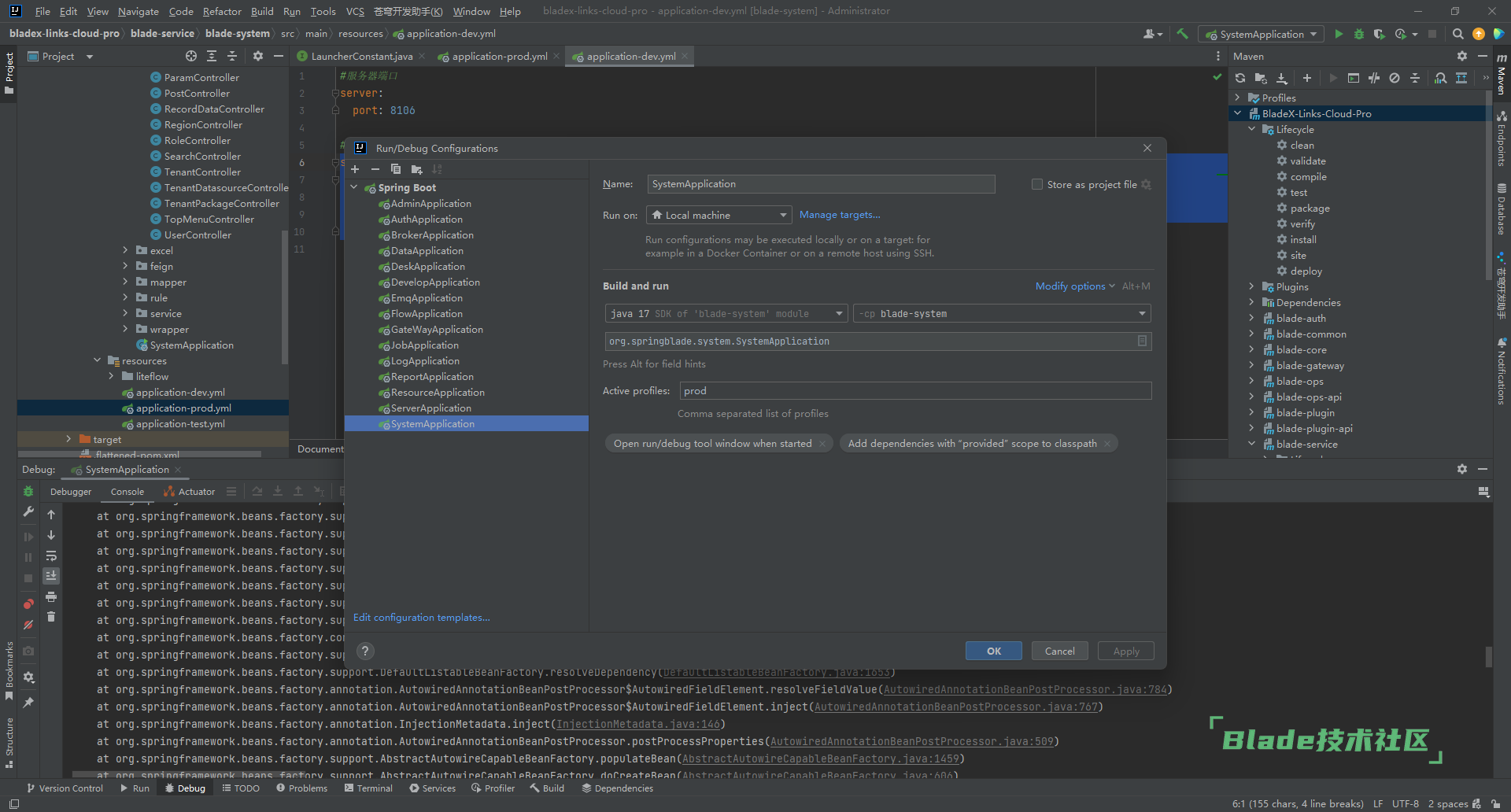Click the OK button in the dialog
This screenshot has height=812, width=1511.
click(x=993, y=651)
